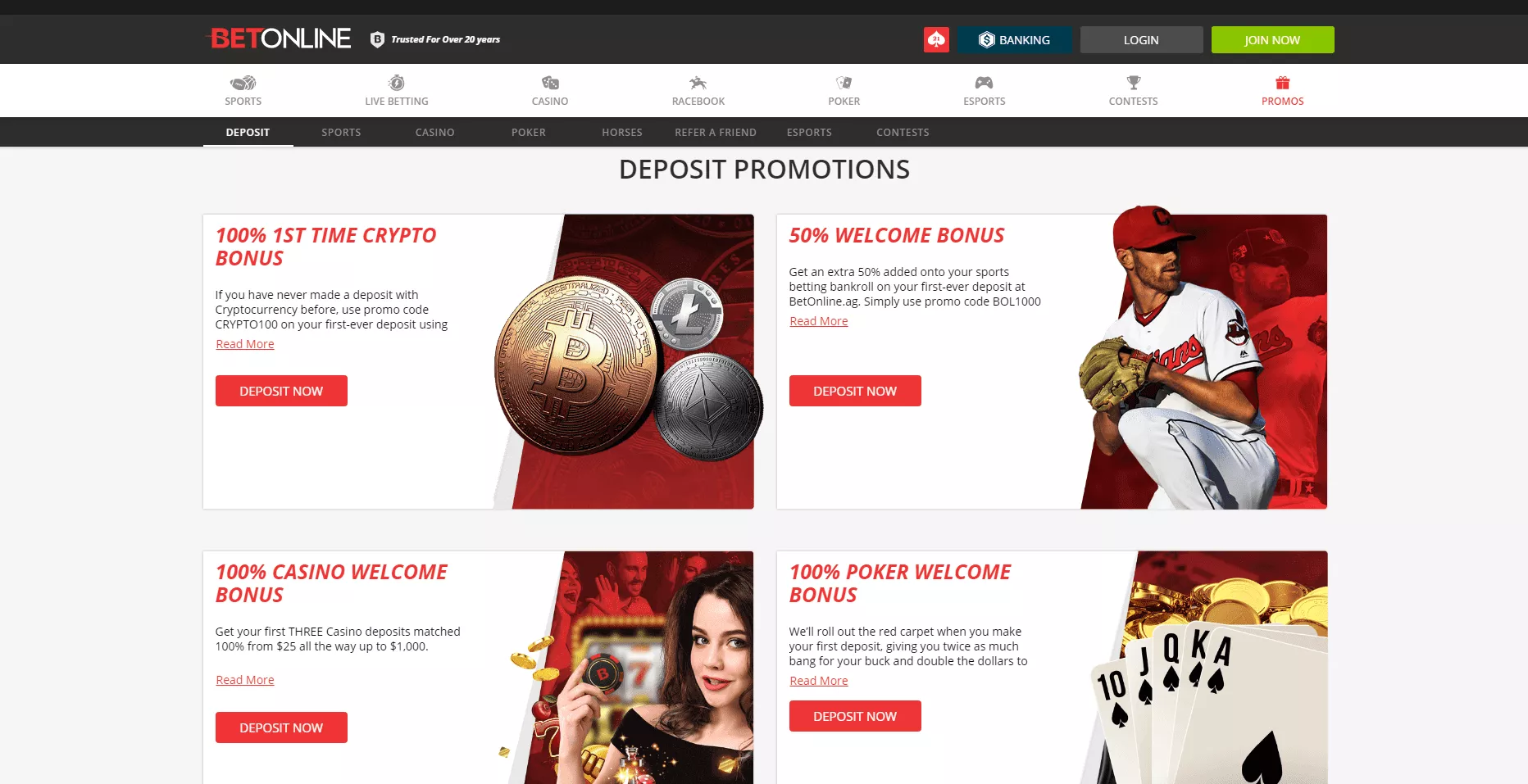Switch to the Refer A Friend tab
Viewport: 1528px width, 784px height.
[716, 132]
